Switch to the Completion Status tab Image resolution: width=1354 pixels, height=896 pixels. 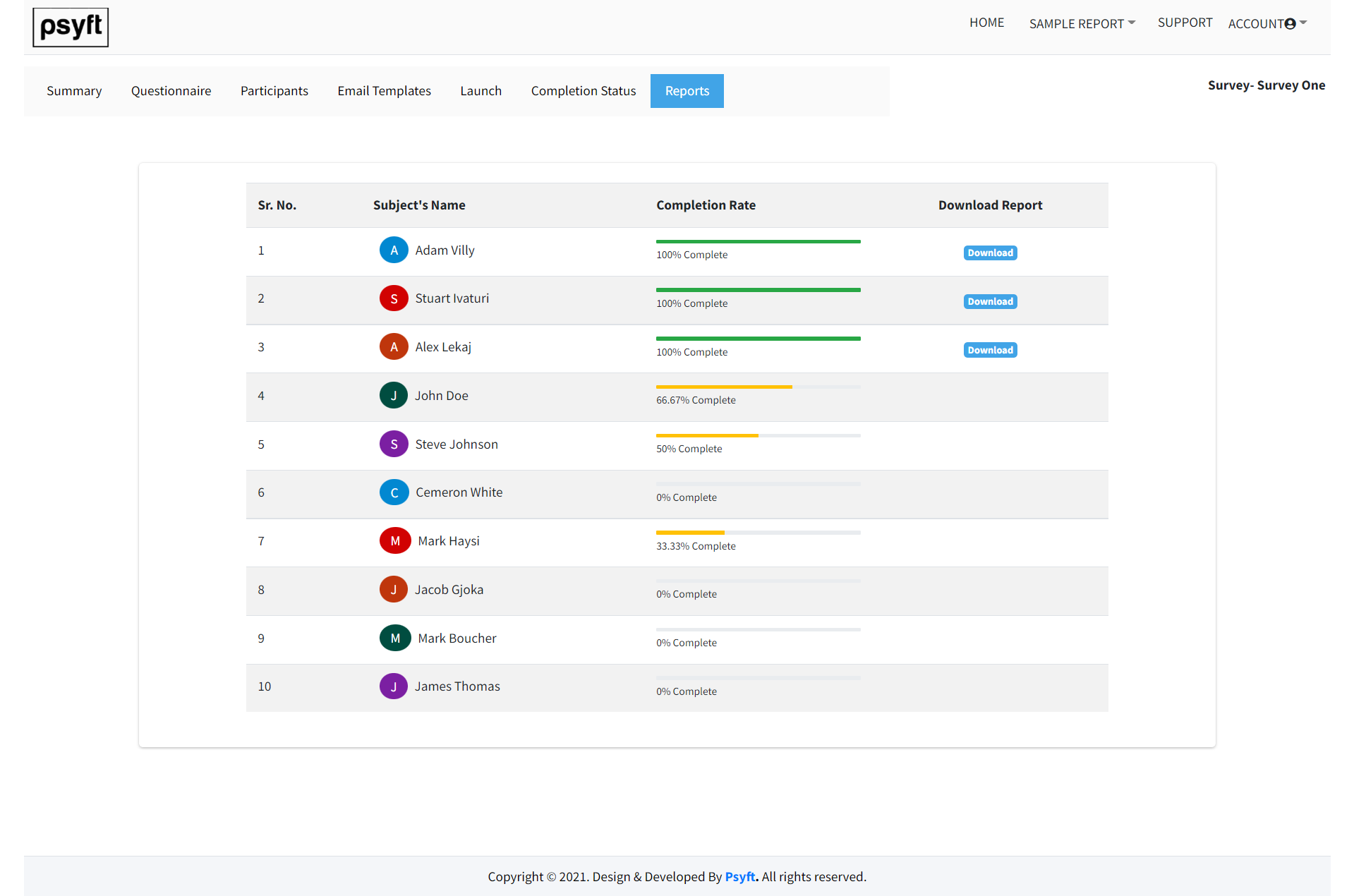point(583,91)
